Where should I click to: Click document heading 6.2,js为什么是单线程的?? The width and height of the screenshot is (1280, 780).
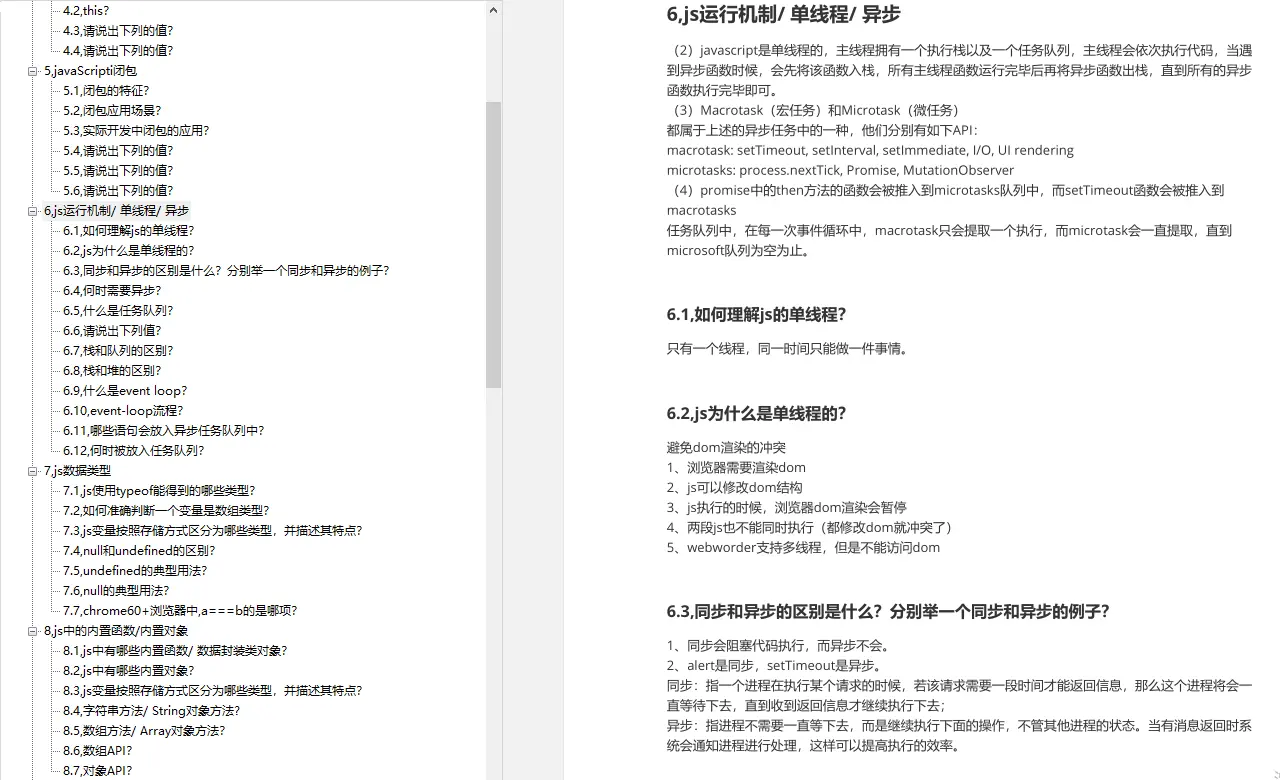click(x=757, y=414)
